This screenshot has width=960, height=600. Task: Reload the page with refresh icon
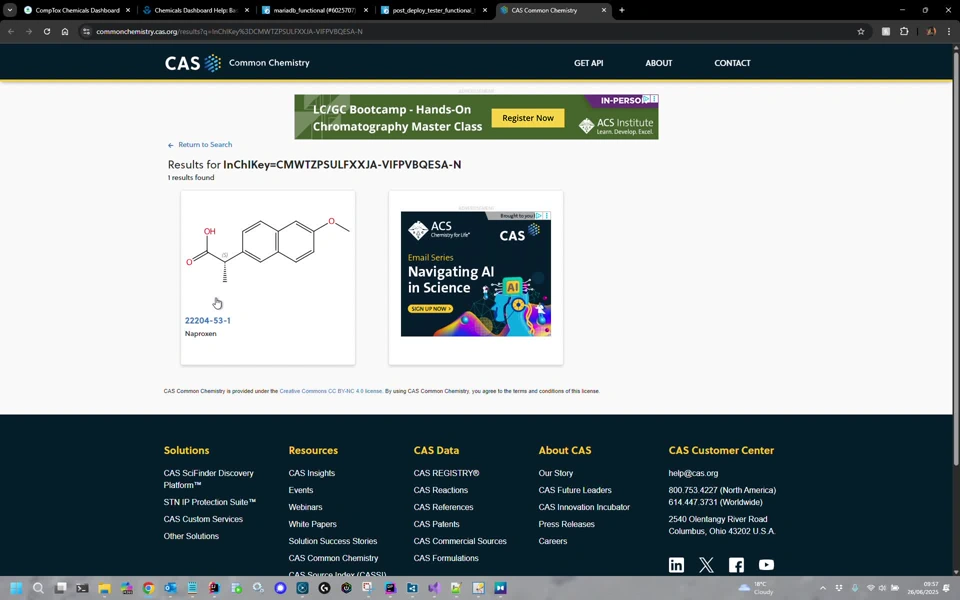46,31
